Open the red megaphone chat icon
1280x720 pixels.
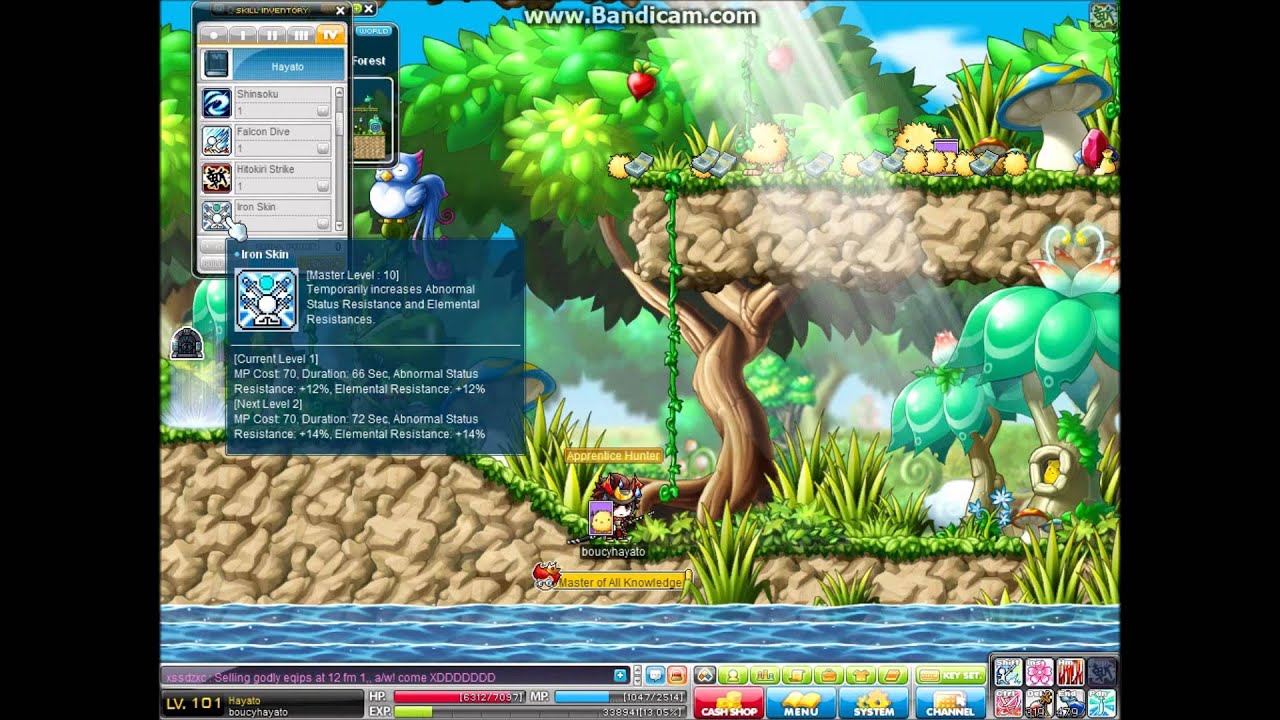coord(677,675)
